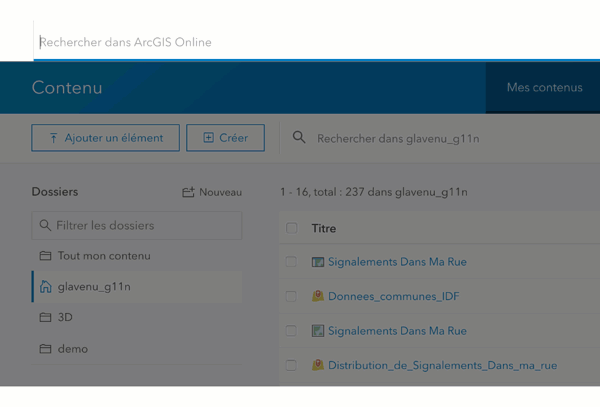
Task: Click the demo folder icon
Action: 45,349
